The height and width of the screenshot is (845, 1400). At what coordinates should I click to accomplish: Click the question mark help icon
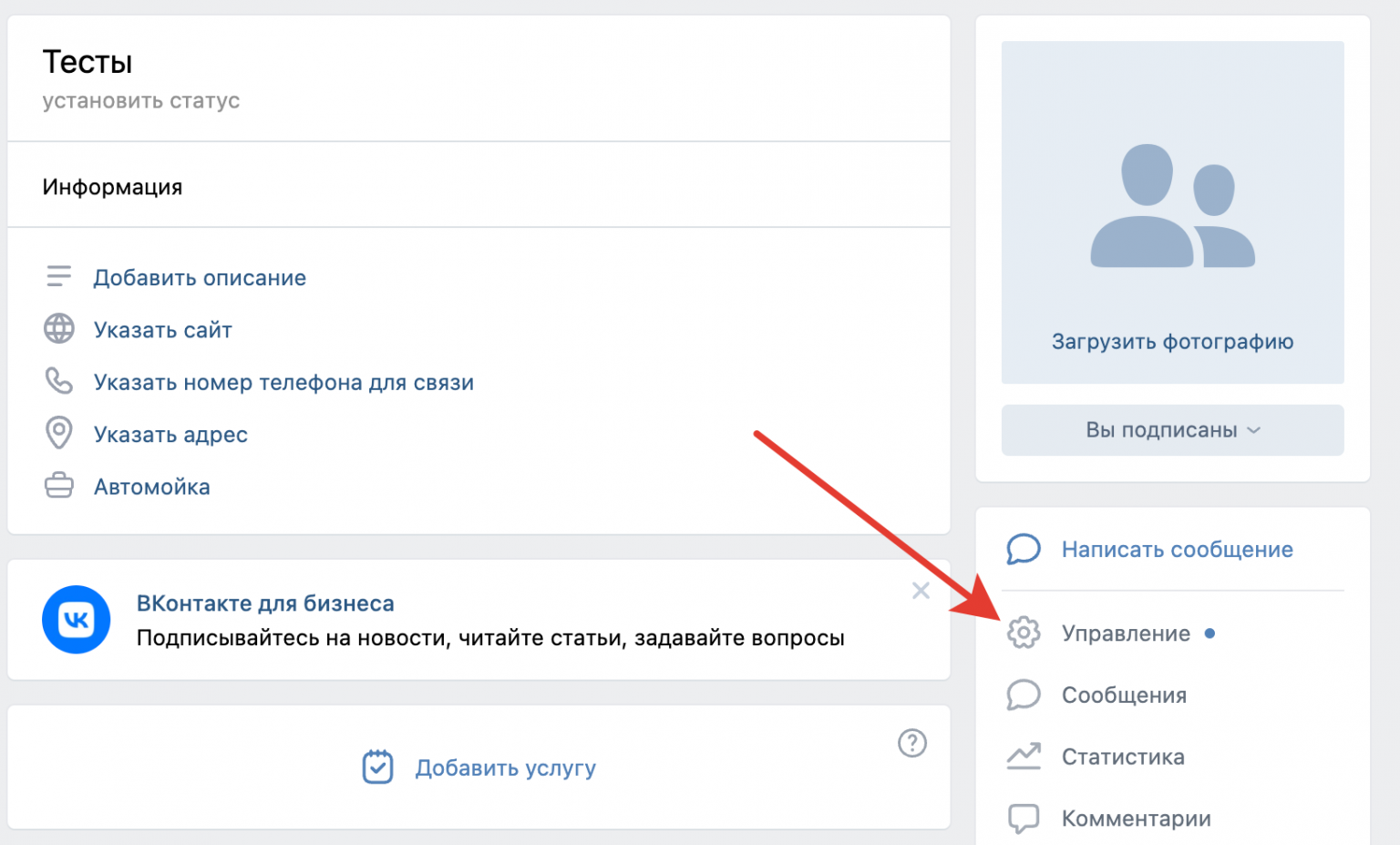coord(911,743)
